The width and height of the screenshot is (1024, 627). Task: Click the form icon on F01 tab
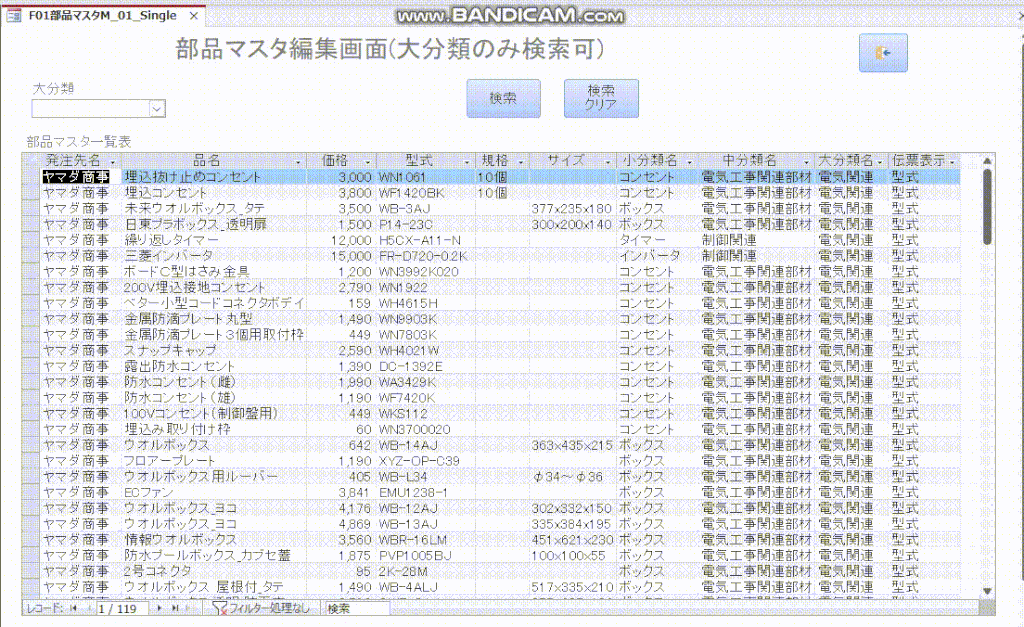coord(15,16)
